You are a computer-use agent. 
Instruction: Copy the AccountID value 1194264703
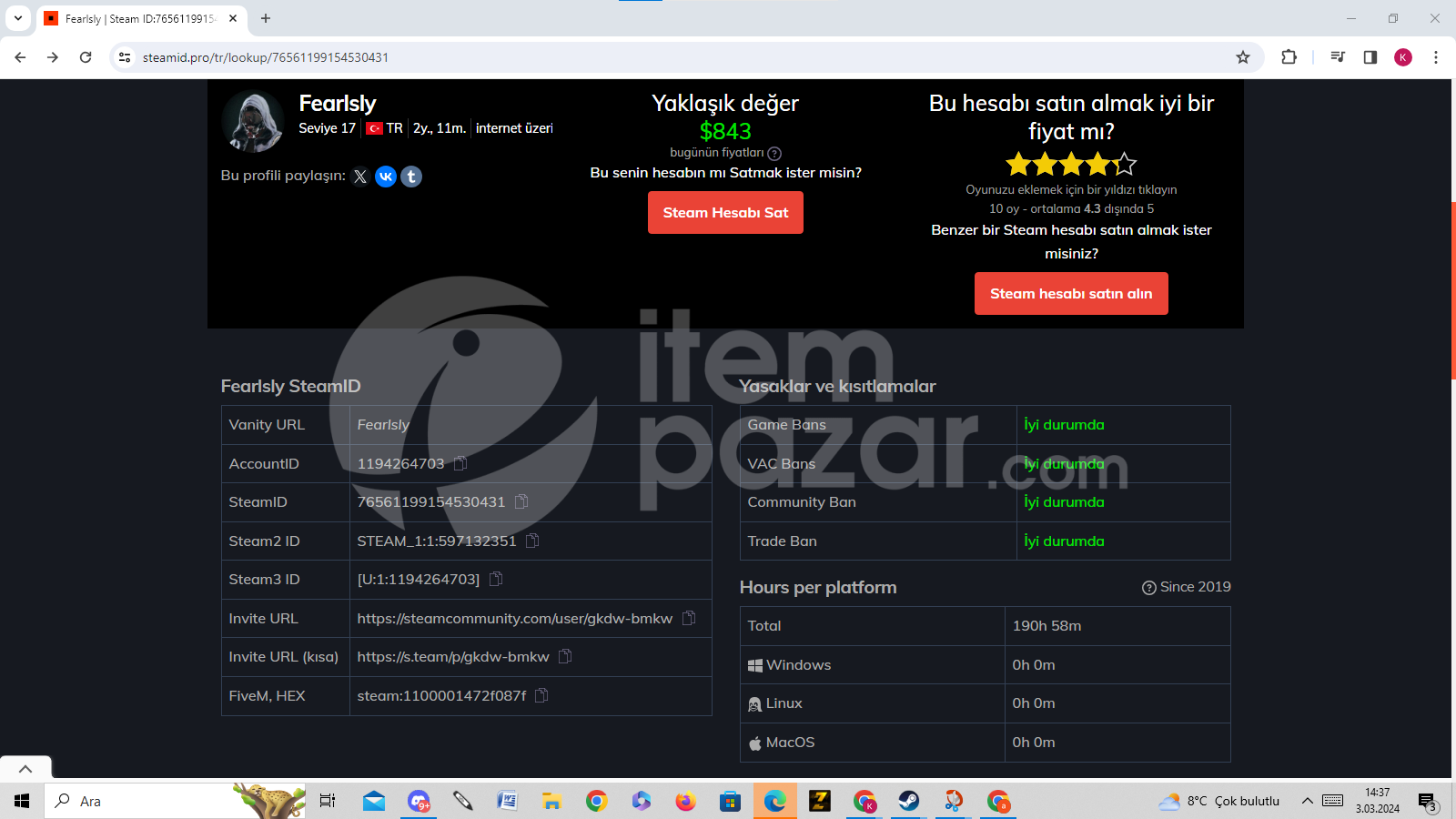[460, 463]
